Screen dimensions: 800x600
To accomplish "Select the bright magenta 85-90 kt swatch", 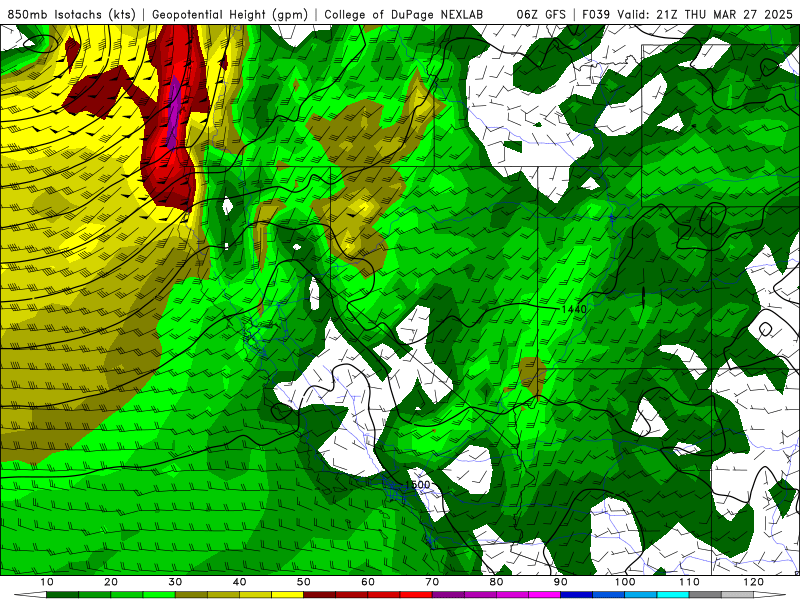I will (x=544, y=595).
